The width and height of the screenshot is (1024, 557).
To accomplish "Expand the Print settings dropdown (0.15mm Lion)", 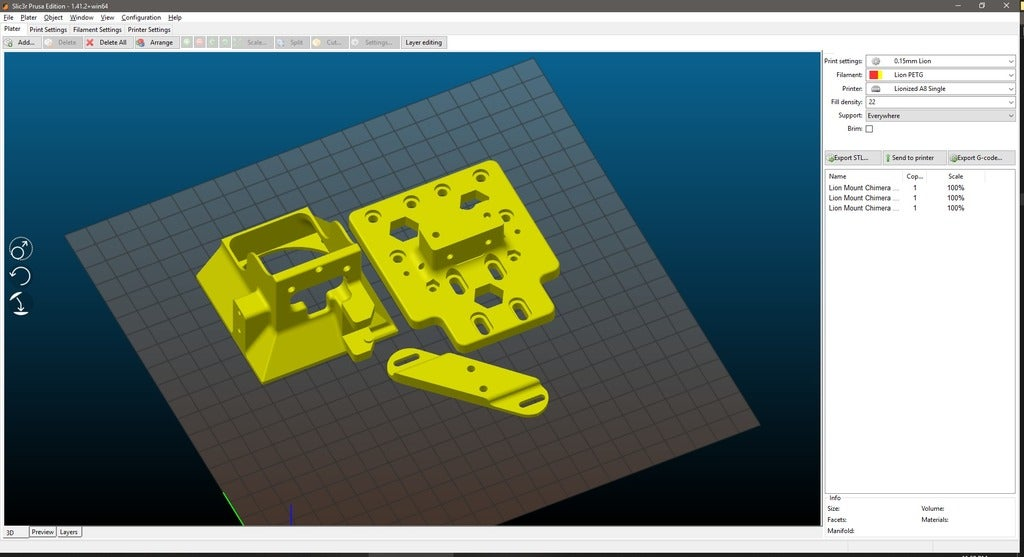I will click(940, 61).
